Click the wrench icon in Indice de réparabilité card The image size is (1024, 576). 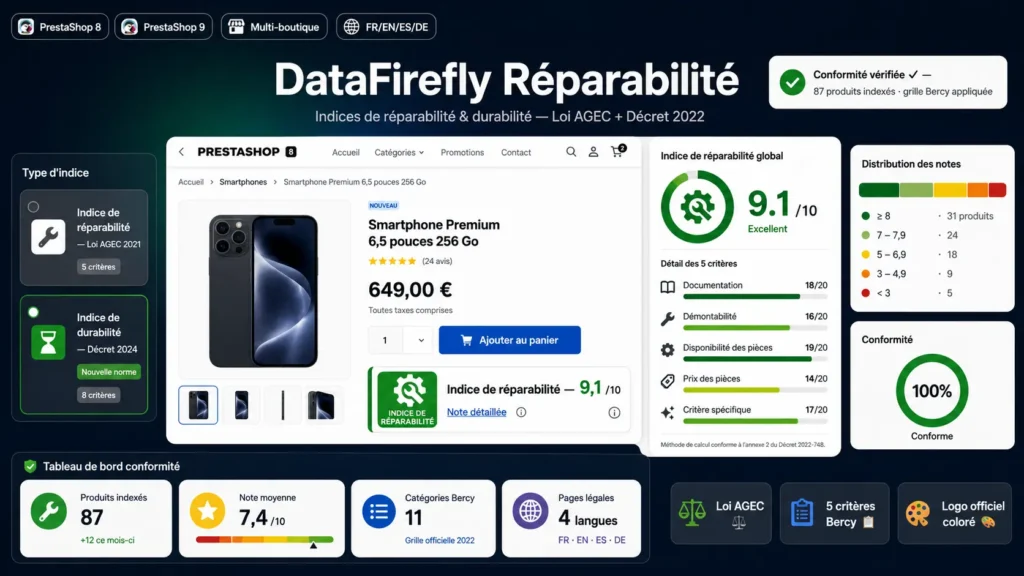coord(48,236)
